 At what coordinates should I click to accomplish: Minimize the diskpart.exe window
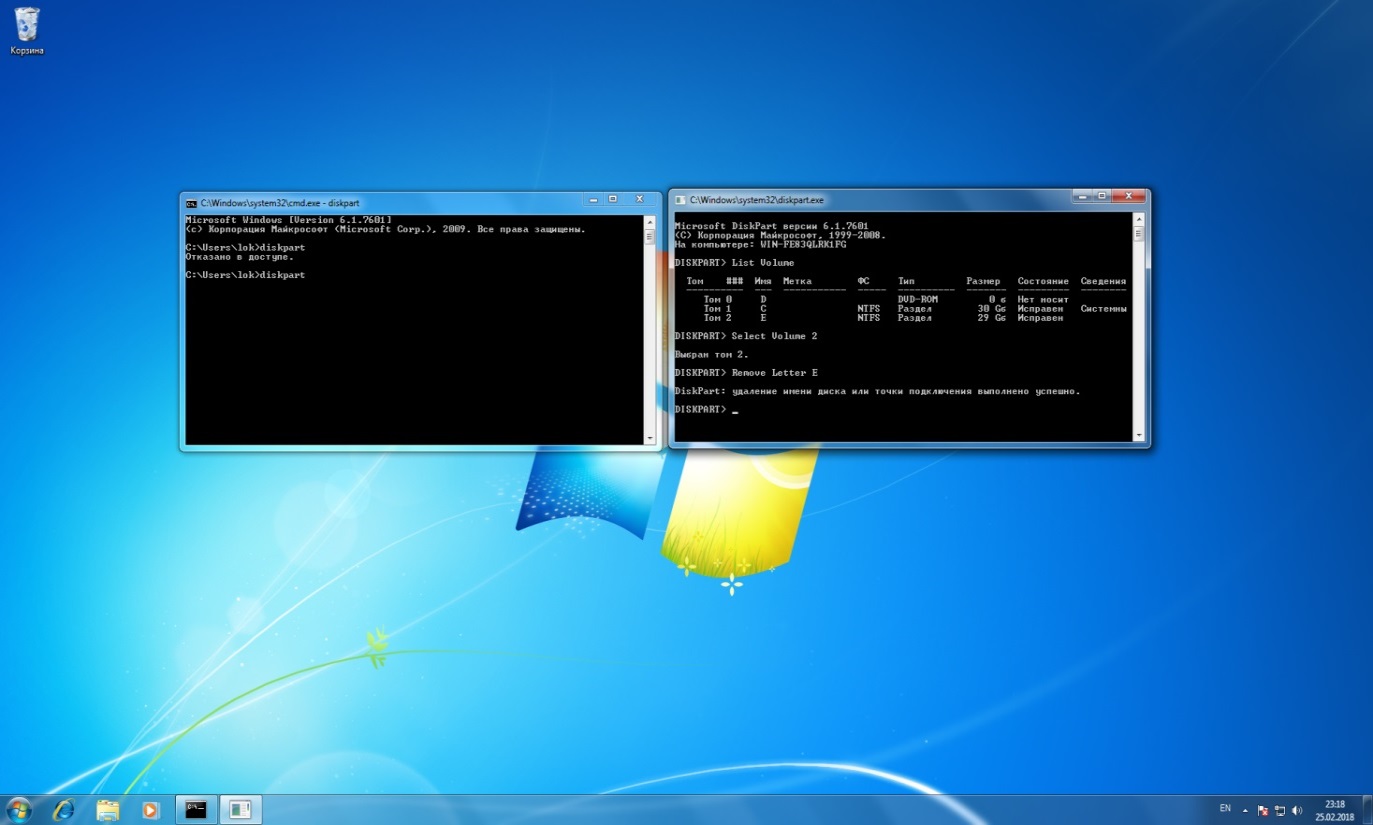(x=1081, y=196)
